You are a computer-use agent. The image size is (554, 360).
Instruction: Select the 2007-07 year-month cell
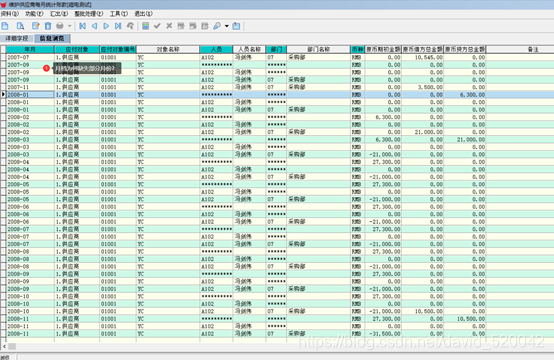pos(30,57)
